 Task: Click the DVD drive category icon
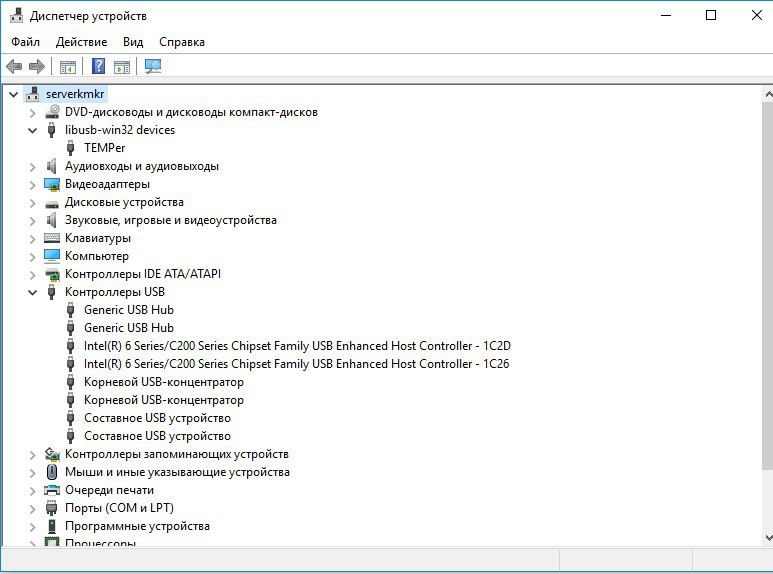(x=52, y=112)
